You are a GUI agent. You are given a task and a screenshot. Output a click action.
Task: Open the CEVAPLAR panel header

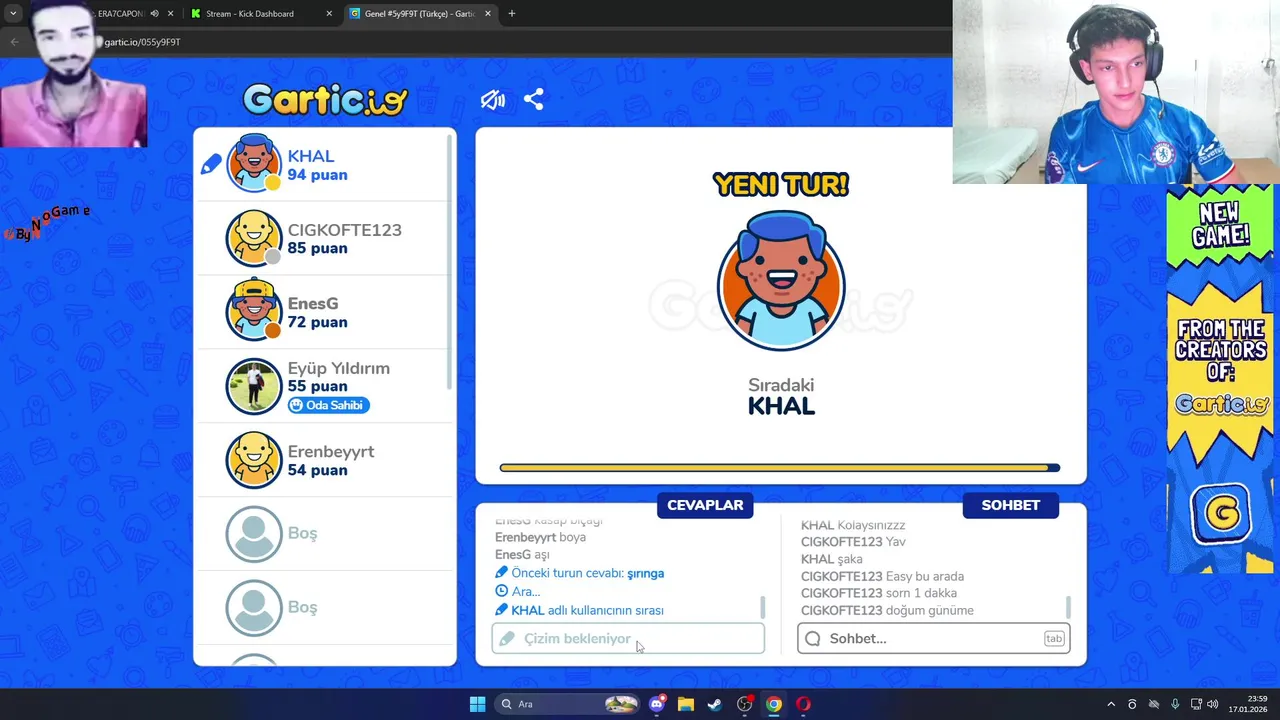pyautogui.click(x=705, y=505)
